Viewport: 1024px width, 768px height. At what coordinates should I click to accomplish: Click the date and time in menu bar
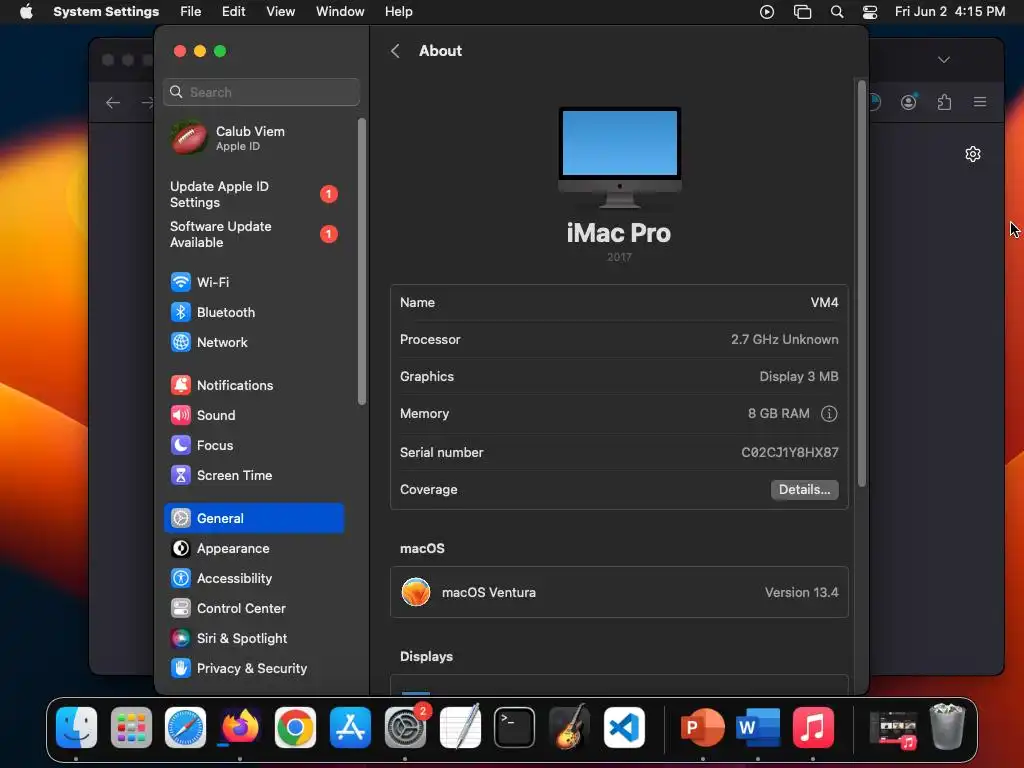(x=950, y=12)
